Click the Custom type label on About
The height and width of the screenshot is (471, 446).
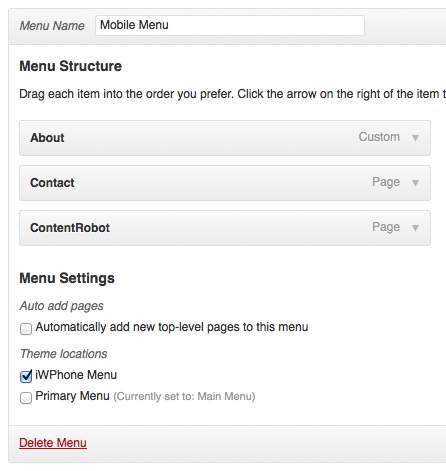pyautogui.click(x=379, y=137)
